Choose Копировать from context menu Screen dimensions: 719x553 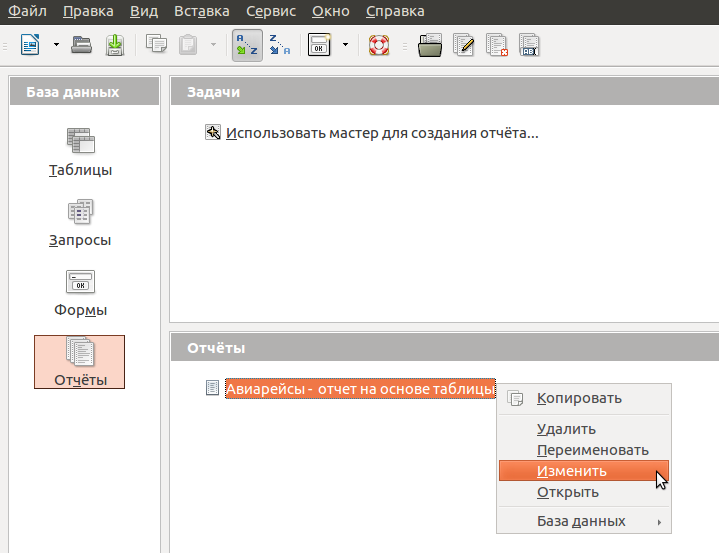pos(584,398)
